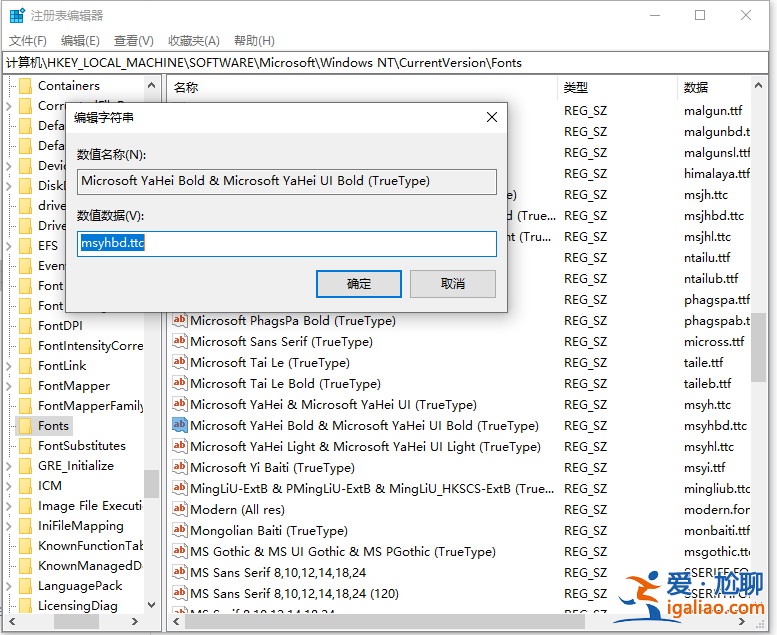This screenshot has height=635, width=777.
Task: Sort by the 名称 column header
Action: point(362,87)
